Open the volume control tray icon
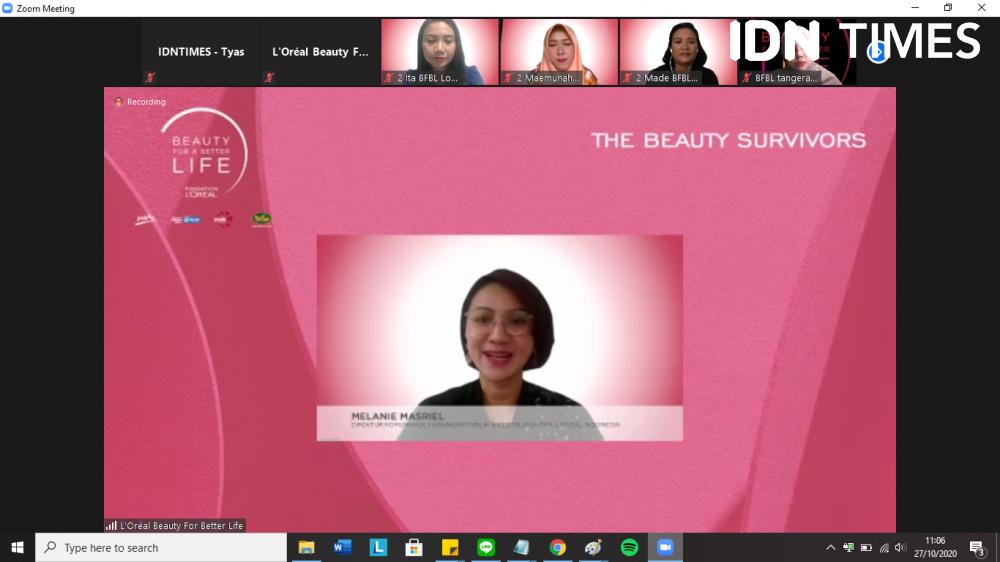This screenshot has width=1000, height=562. (900, 547)
